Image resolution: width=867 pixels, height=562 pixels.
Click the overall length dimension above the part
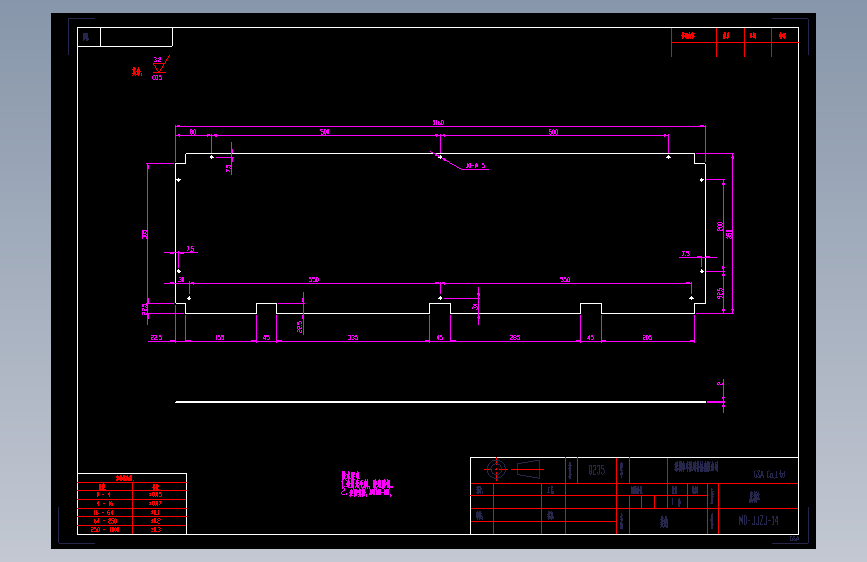438,123
